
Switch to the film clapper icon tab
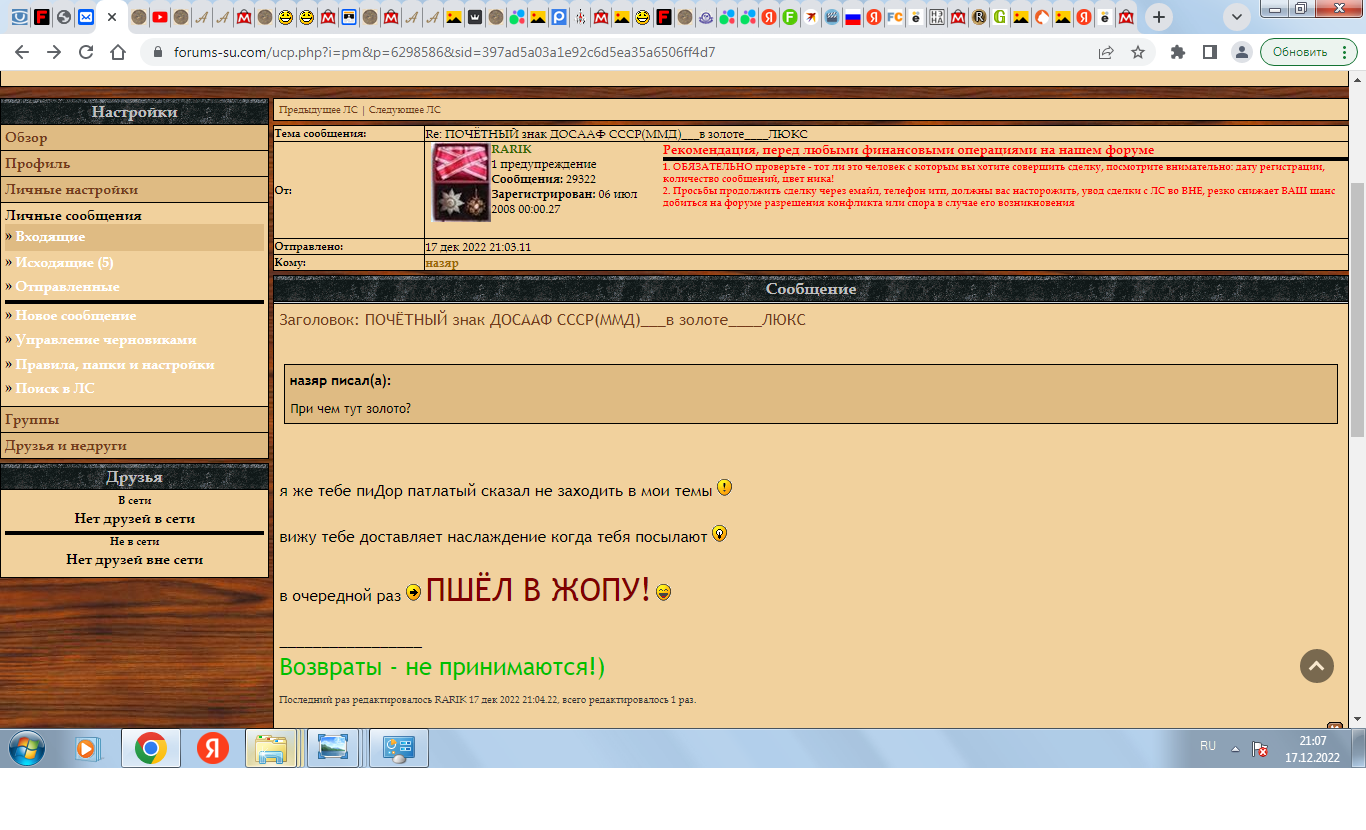(831, 17)
